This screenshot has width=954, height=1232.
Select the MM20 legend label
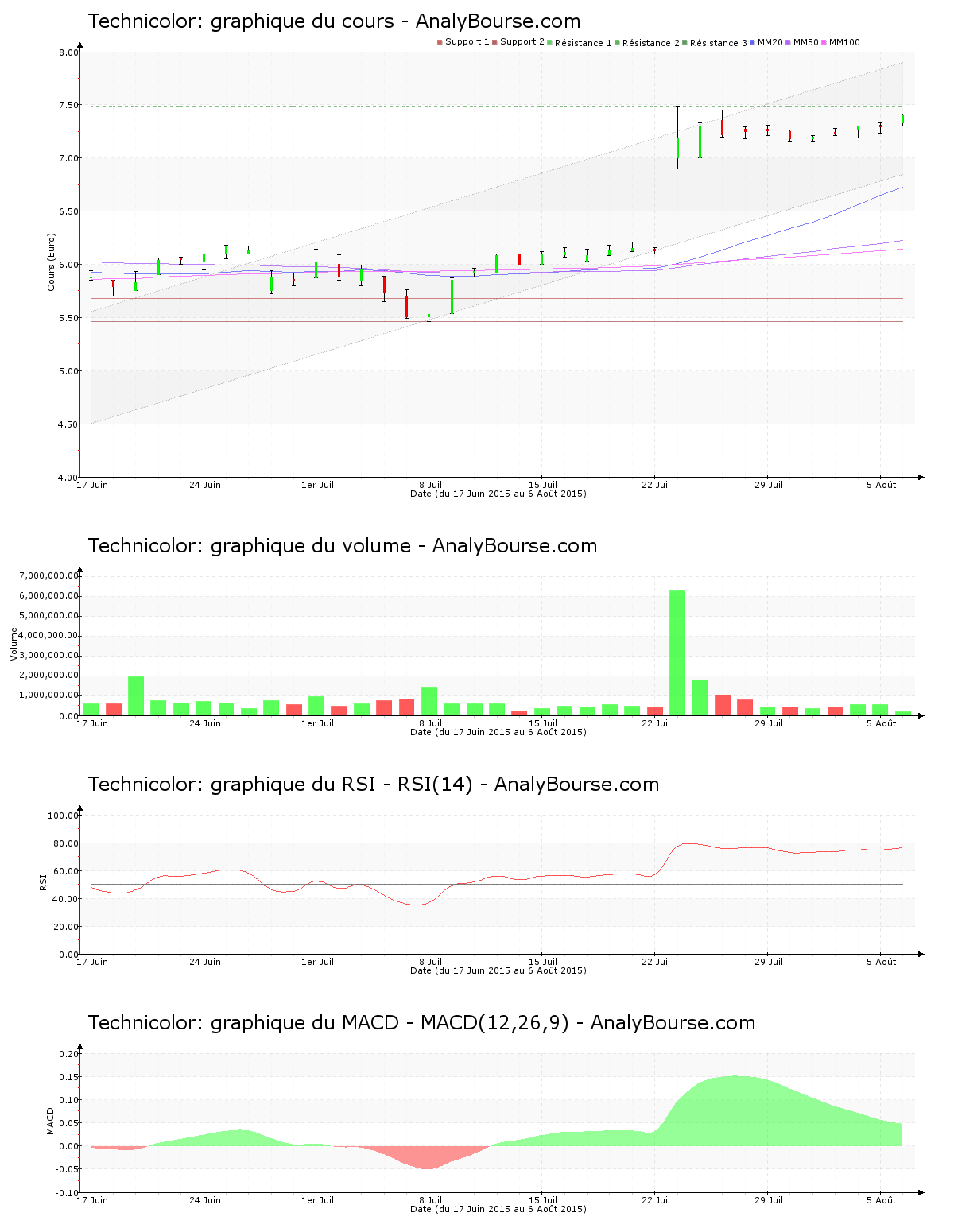(x=770, y=42)
